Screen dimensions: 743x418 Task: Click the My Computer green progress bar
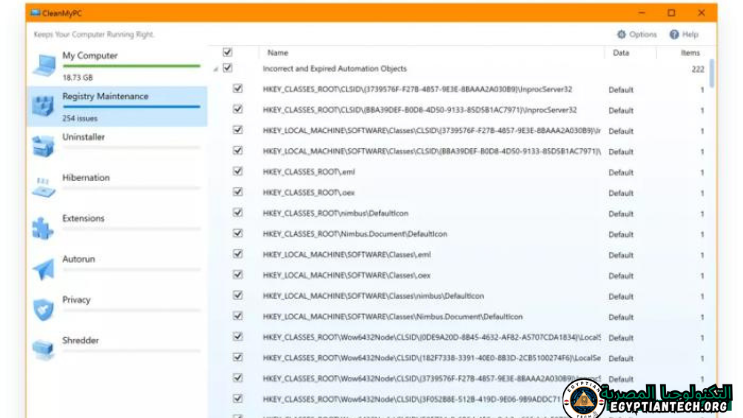[x=131, y=66]
